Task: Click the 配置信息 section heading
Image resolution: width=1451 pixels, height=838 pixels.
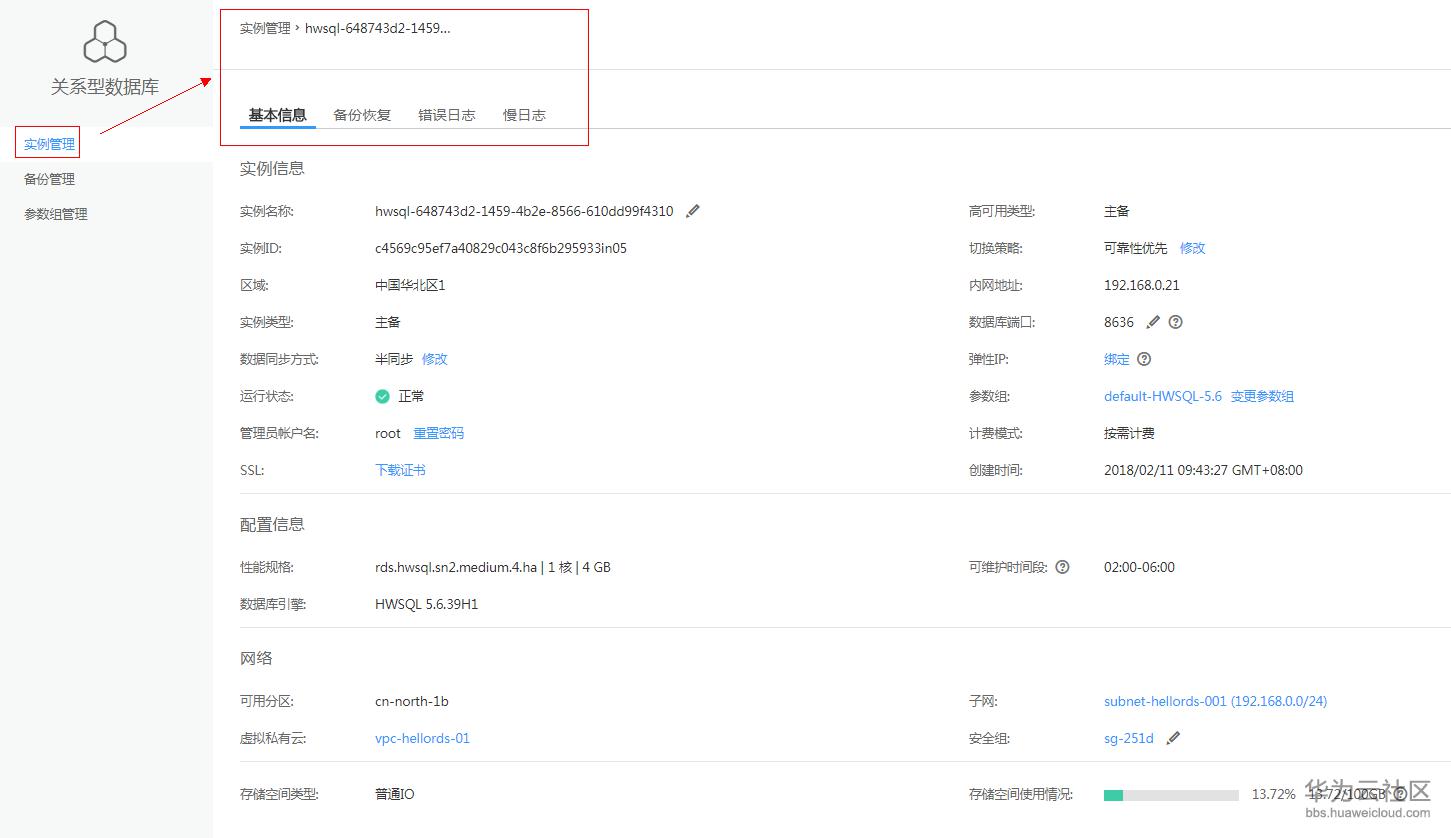Action: pyautogui.click(x=272, y=524)
